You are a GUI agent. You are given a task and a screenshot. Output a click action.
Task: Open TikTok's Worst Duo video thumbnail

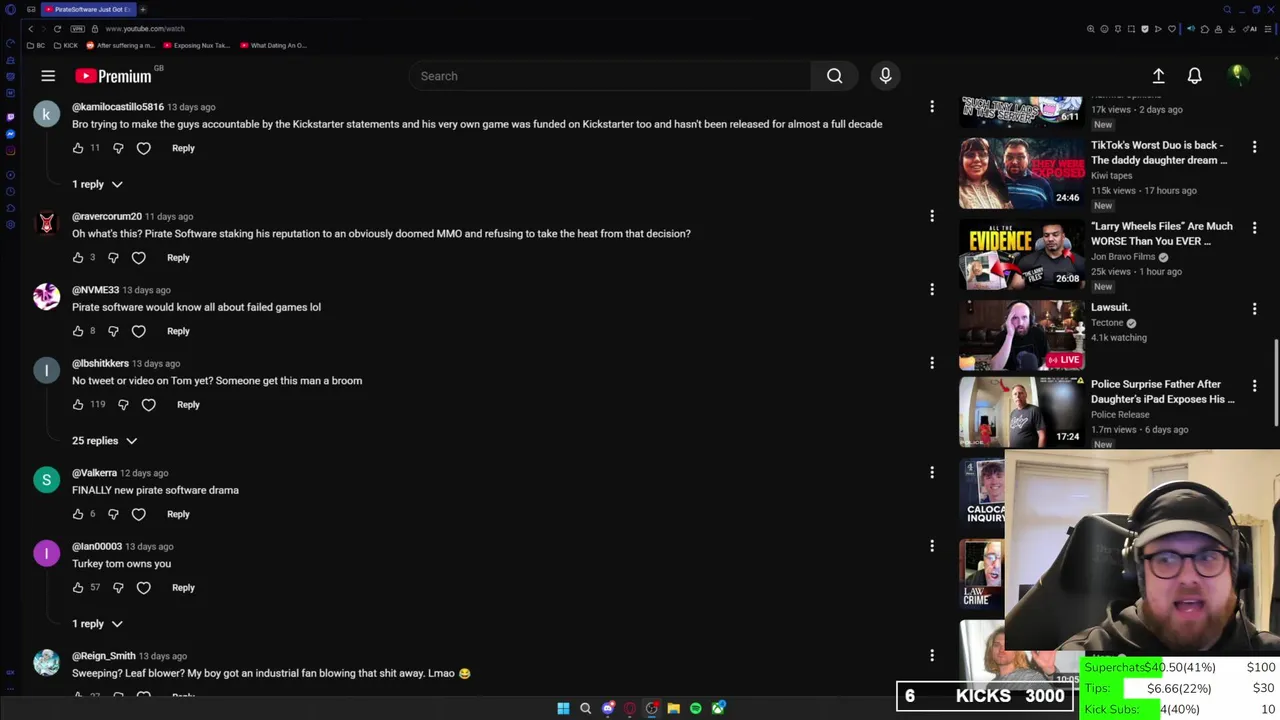(1022, 173)
